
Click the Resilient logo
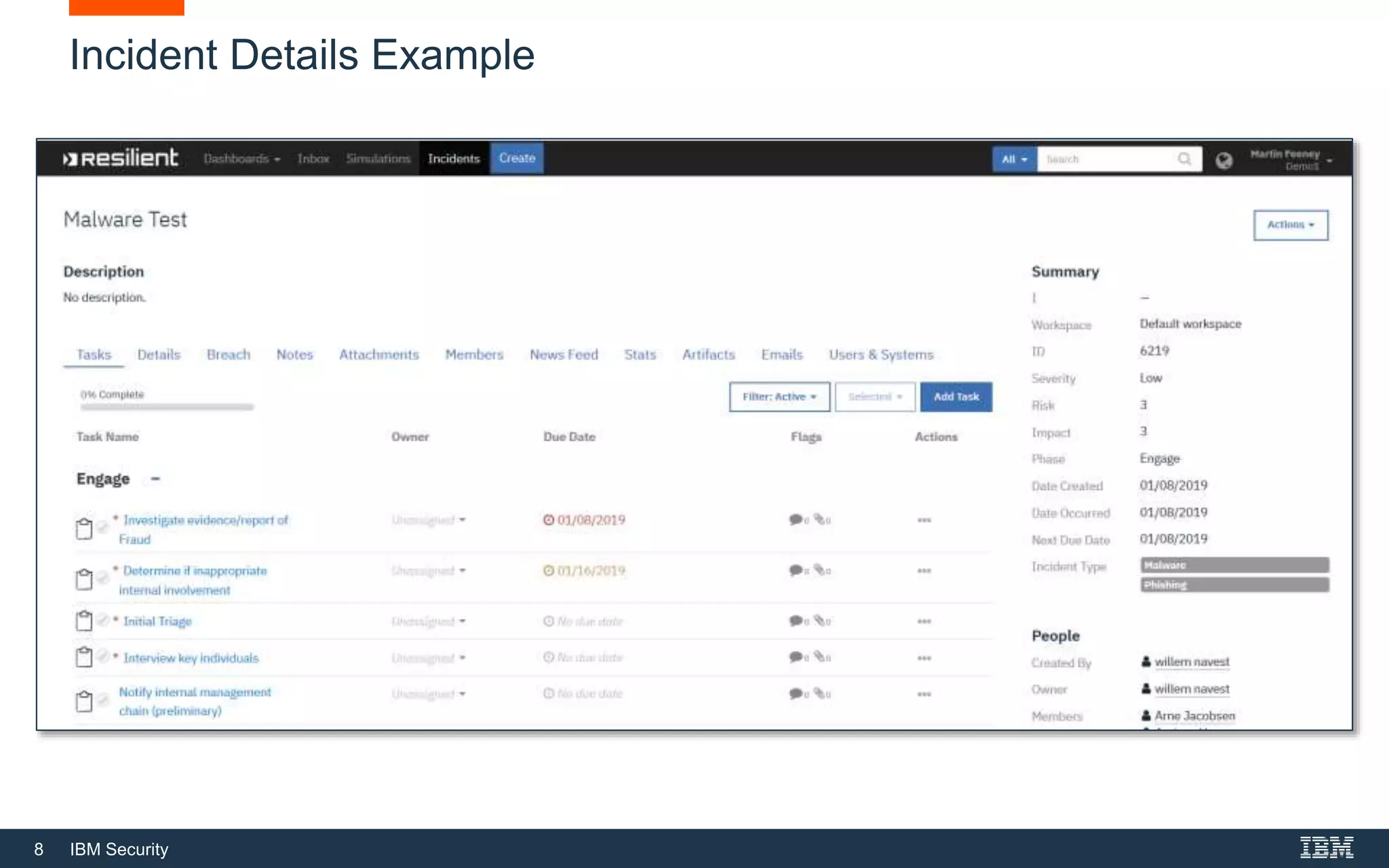[x=121, y=158]
